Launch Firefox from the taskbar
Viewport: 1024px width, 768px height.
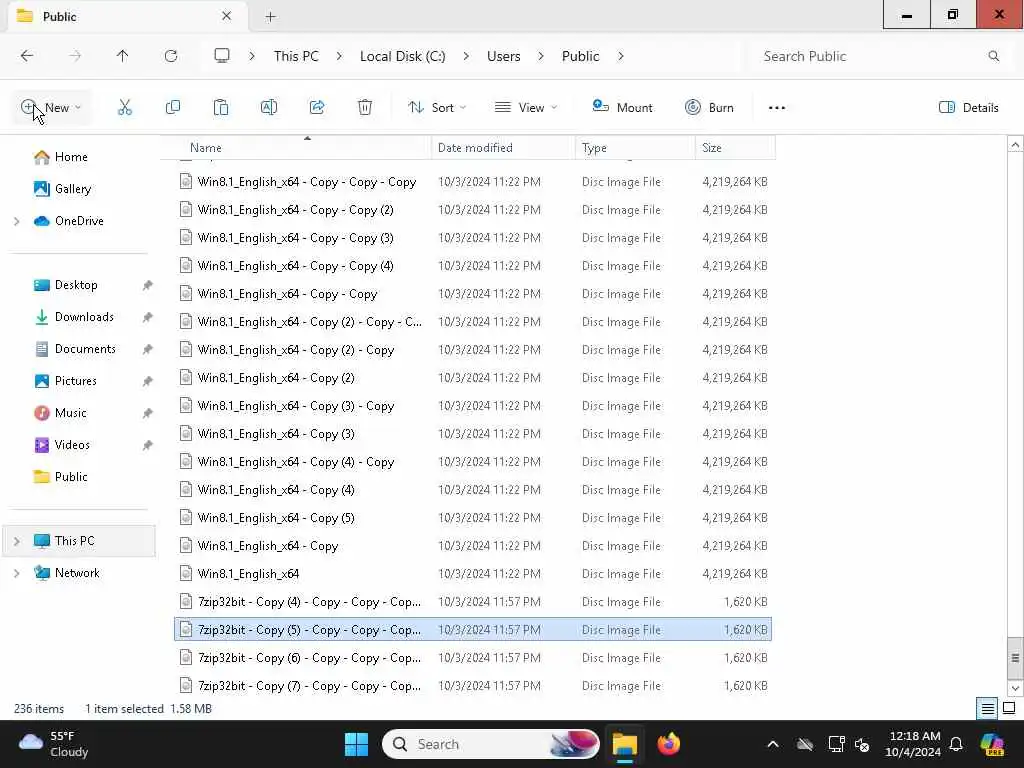669,744
